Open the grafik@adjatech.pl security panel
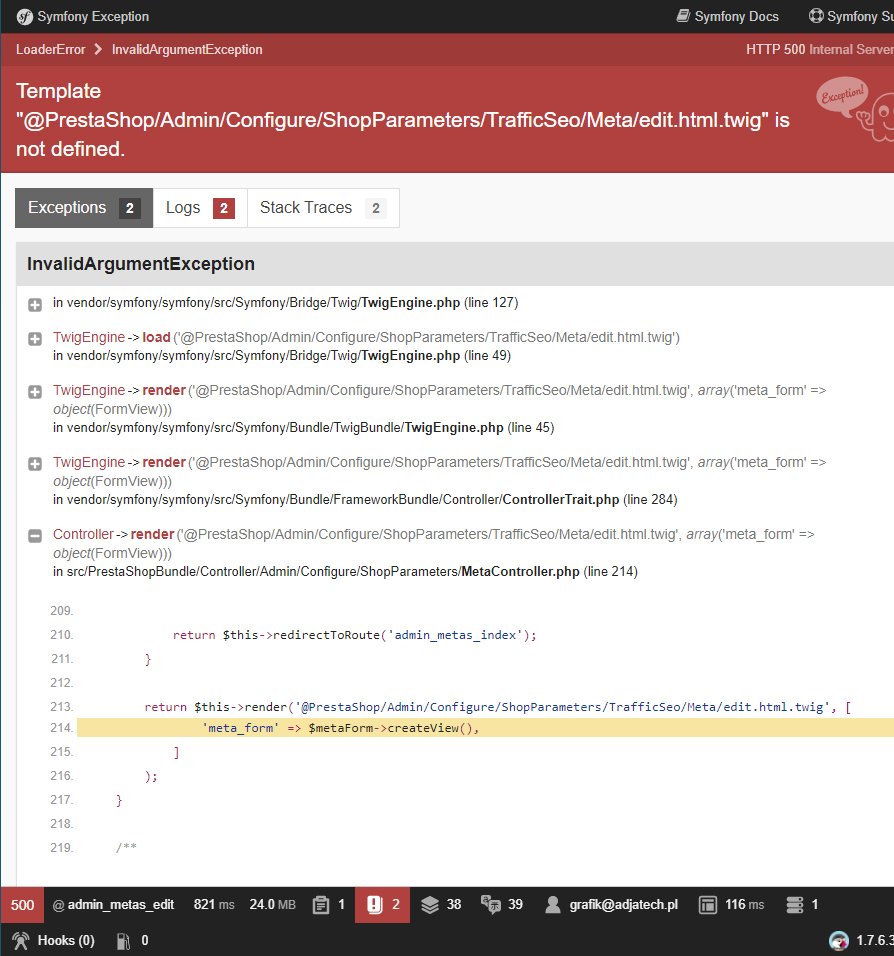 pos(623,905)
